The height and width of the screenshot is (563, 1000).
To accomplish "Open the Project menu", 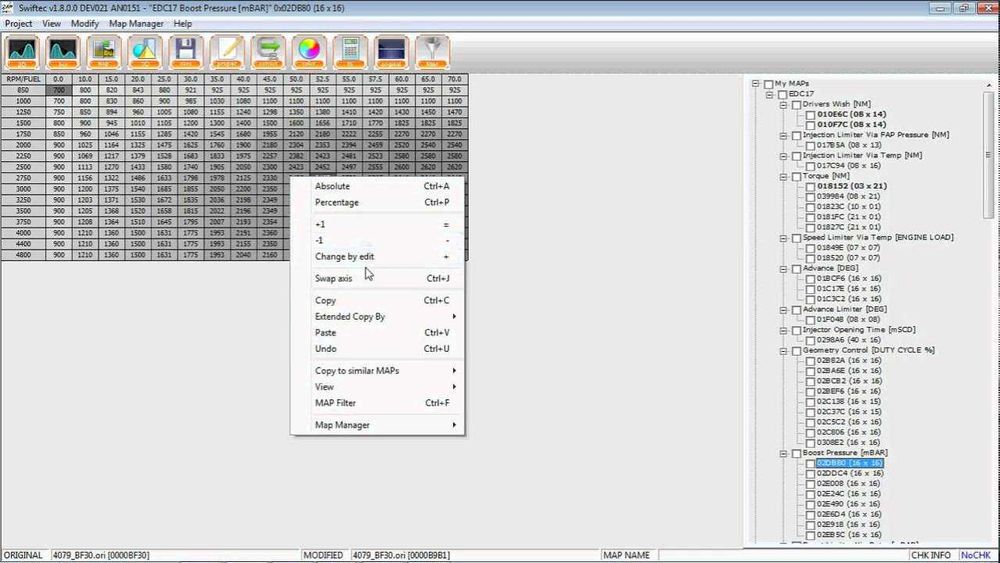I will pos(18,24).
